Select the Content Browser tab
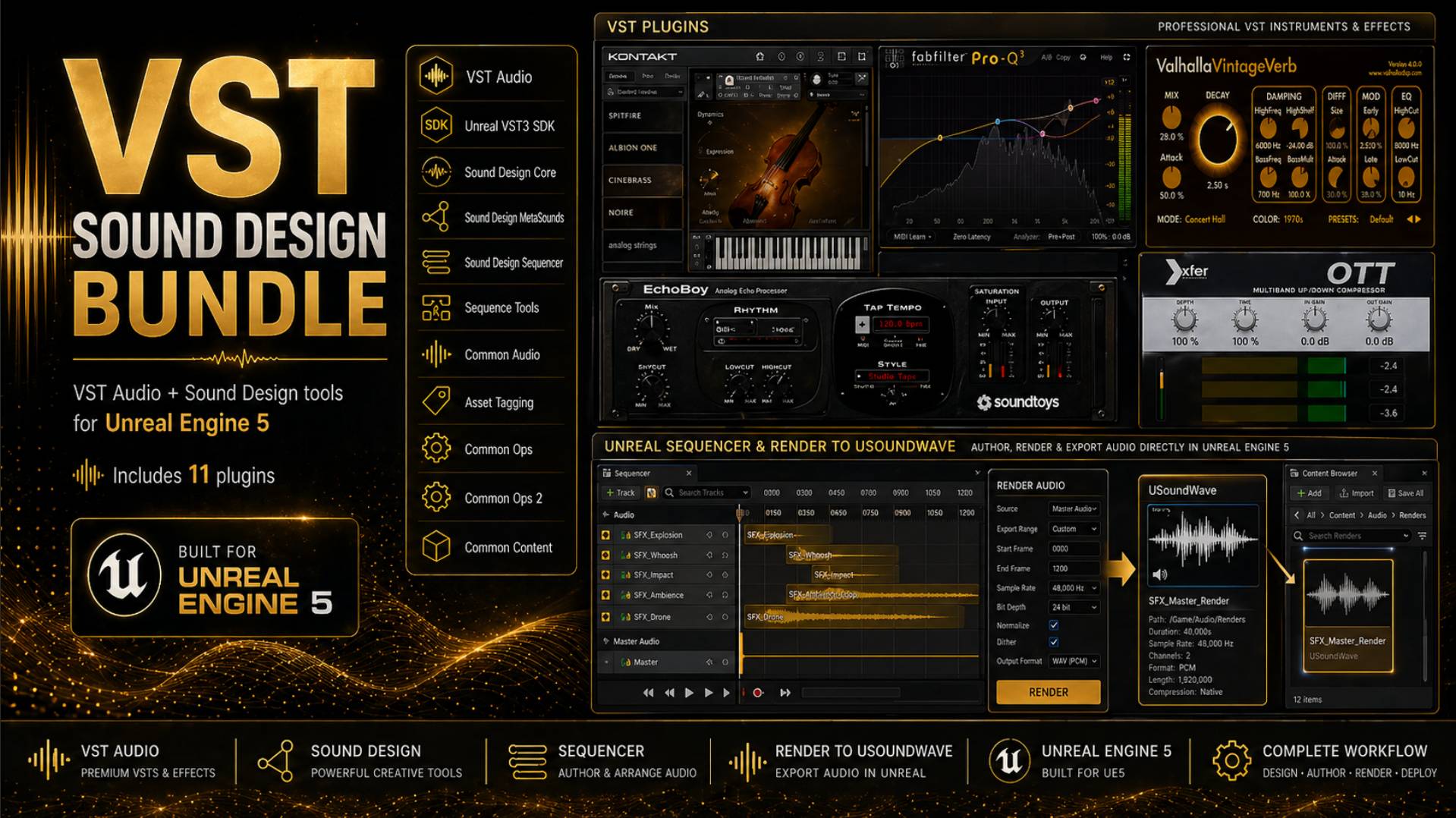This screenshot has width=1456, height=818. tap(1329, 473)
